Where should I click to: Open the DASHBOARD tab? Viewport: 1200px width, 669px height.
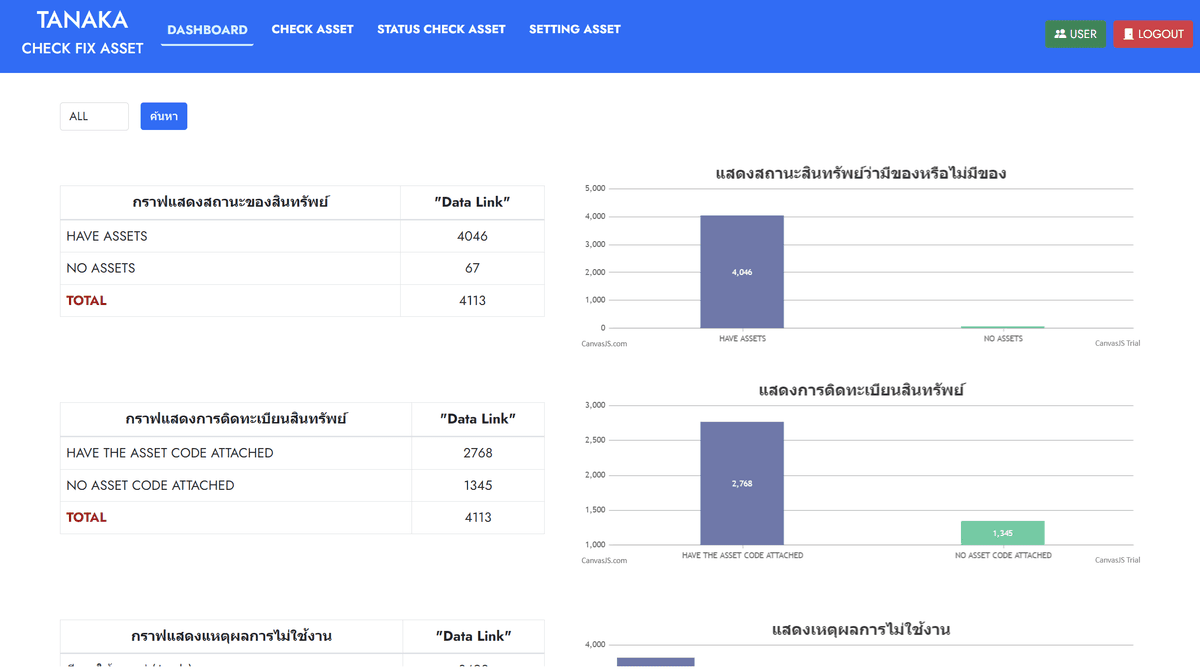pyautogui.click(x=207, y=30)
